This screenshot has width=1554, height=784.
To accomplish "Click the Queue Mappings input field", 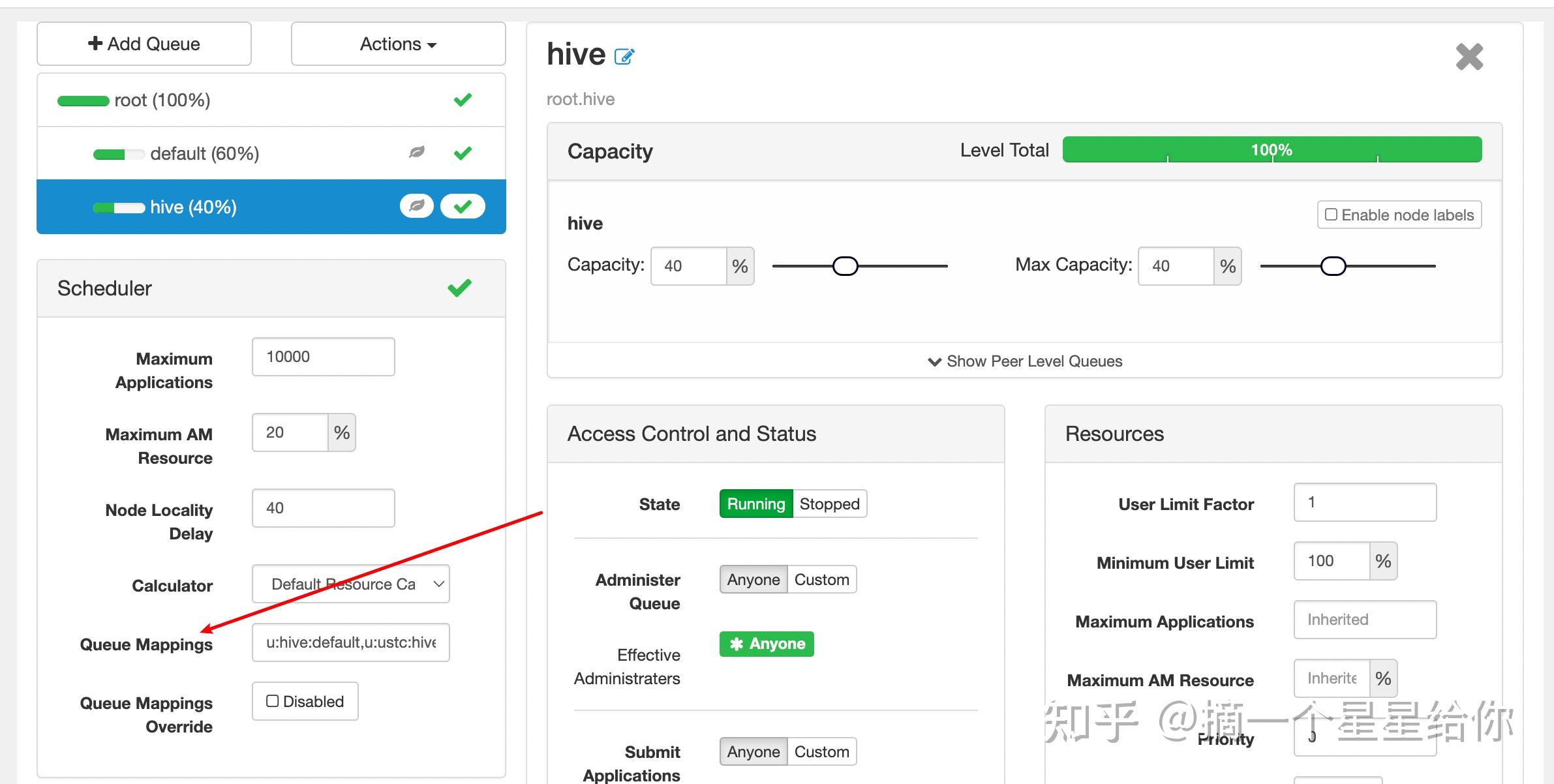I will pos(351,642).
